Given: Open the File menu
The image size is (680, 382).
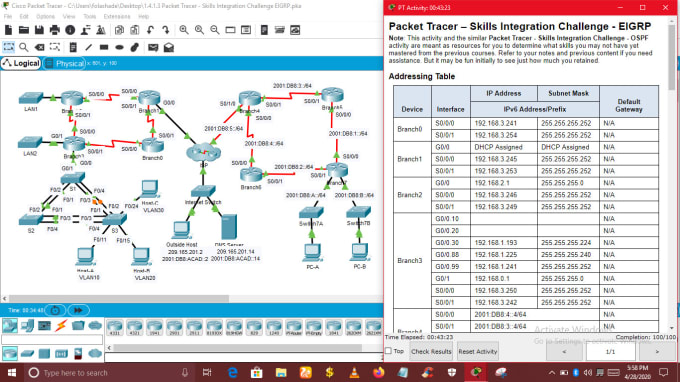Looking at the screenshot, I should click(8, 16).
